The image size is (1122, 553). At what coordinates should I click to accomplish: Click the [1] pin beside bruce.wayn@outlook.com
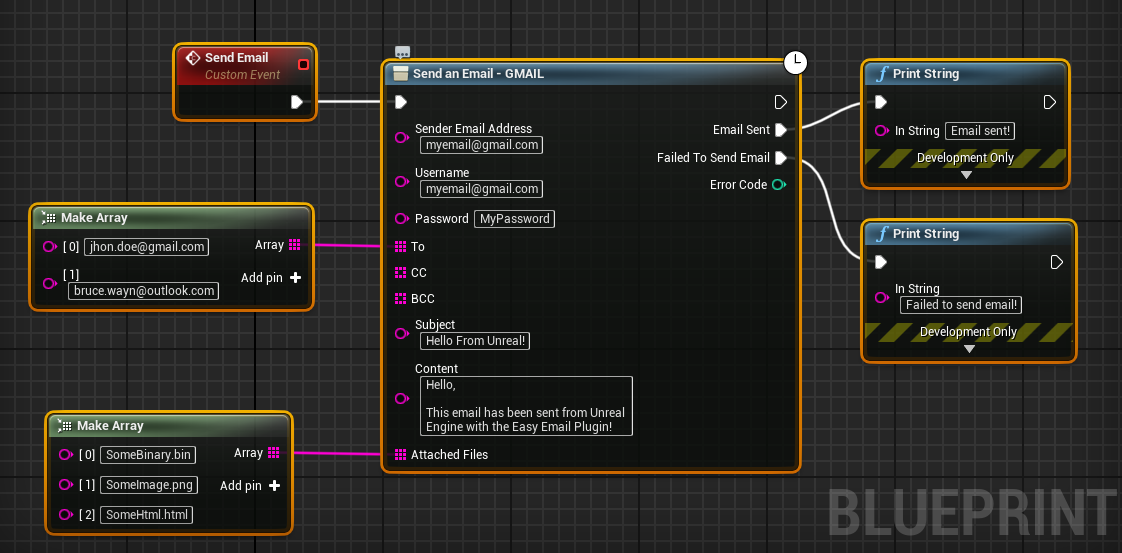tap(49, 283)
